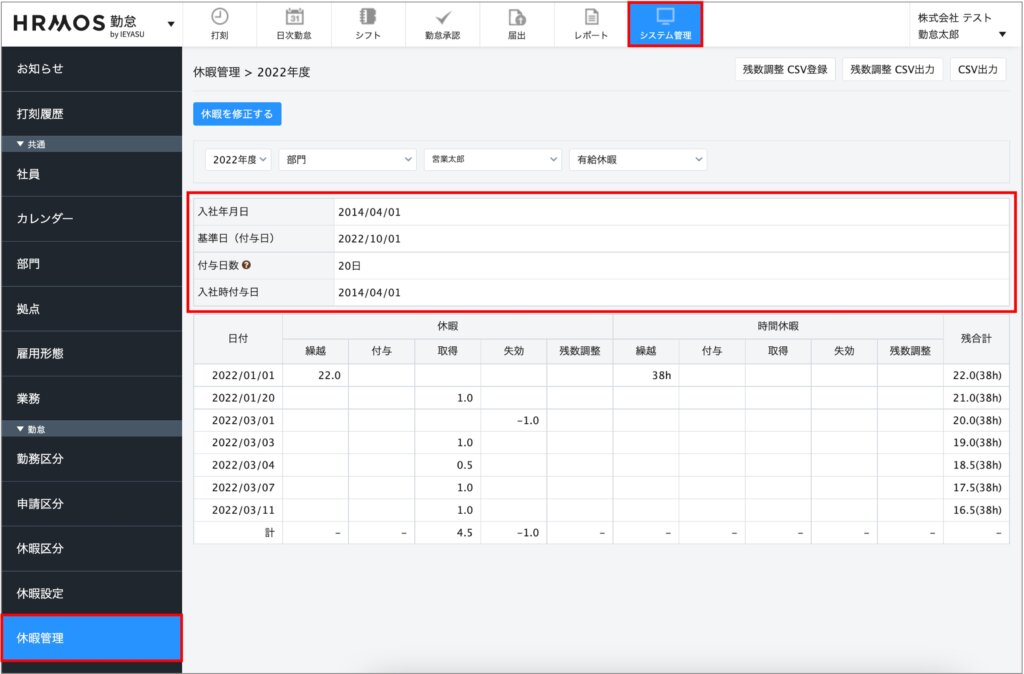
Task: Open 勤怠承認 checkmark icon
Action: point(442,16)
